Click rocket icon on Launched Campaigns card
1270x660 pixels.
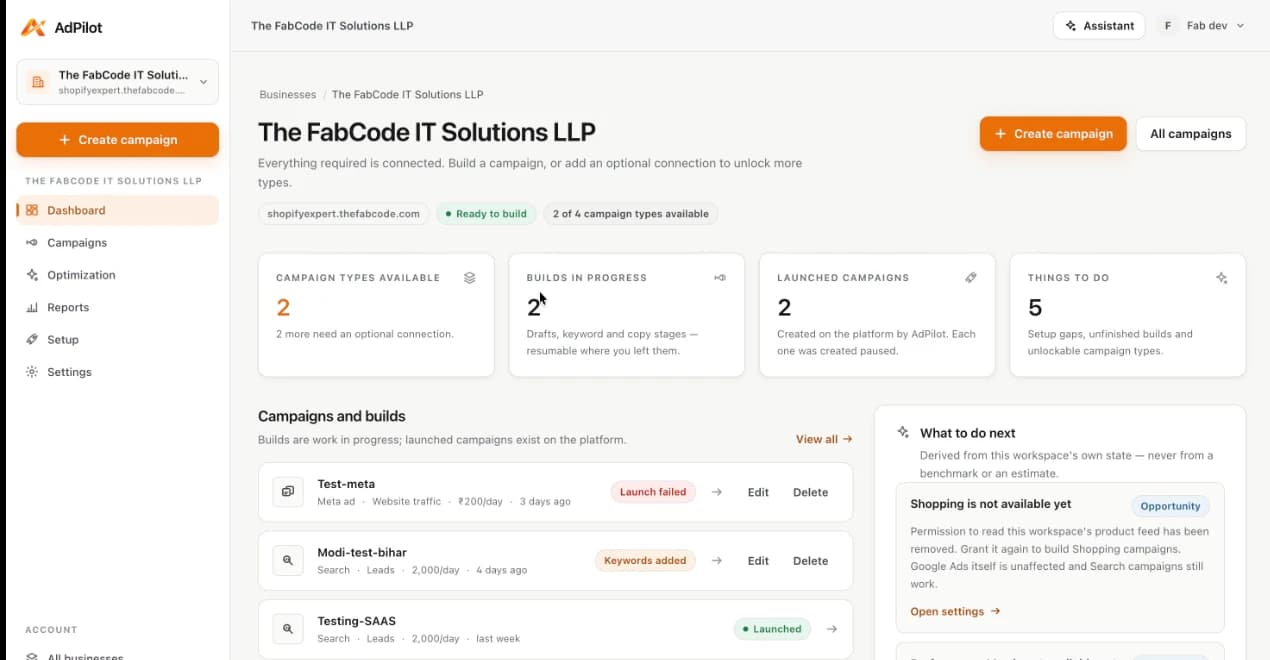pos(971,278)
